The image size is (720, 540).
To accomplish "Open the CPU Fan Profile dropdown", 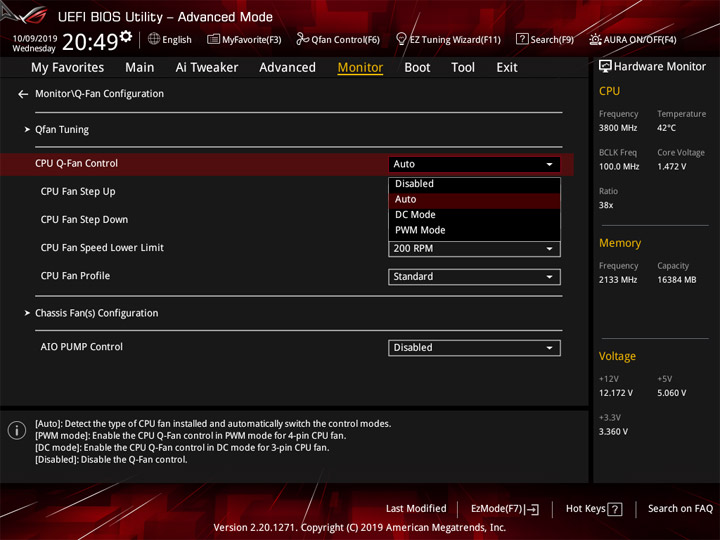I will [474, 277].
